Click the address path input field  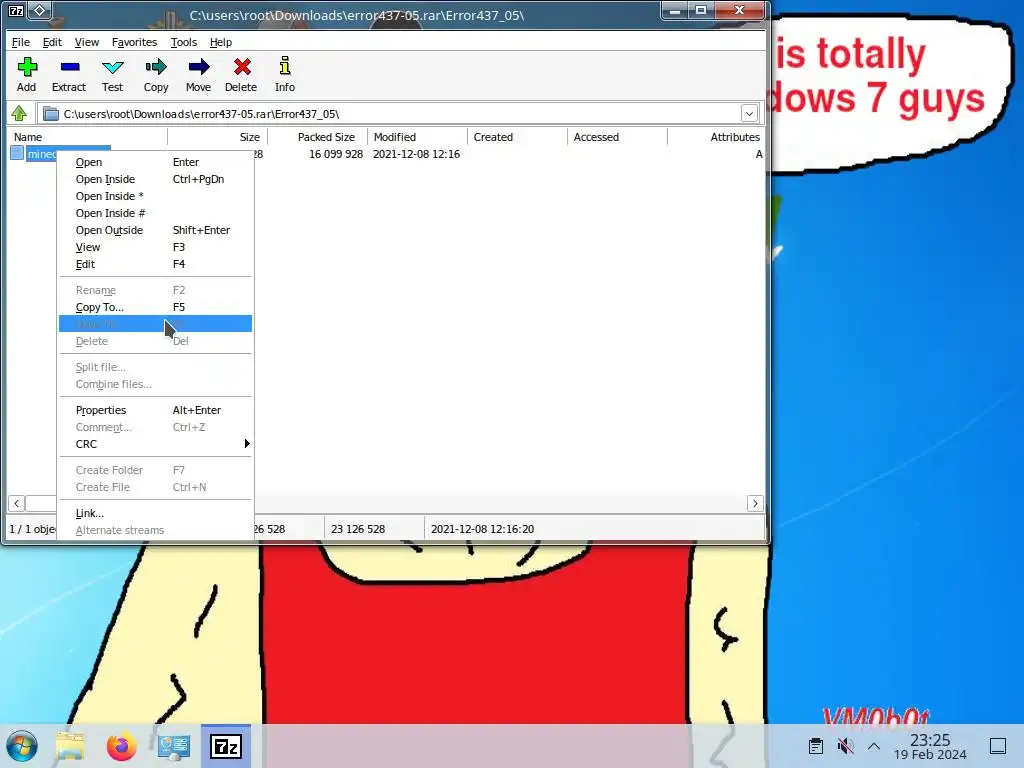point(398,114)
